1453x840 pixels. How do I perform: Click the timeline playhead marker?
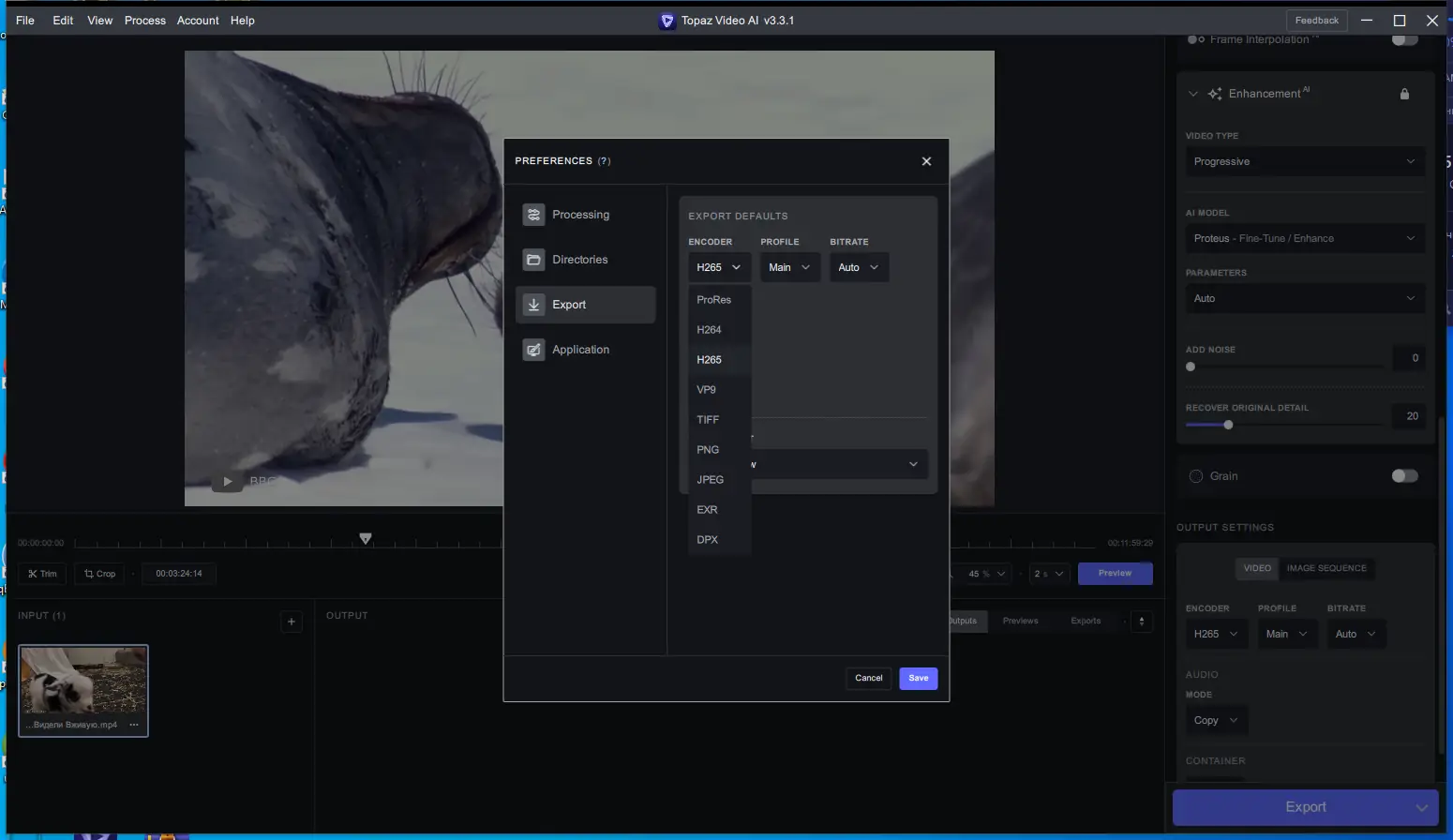(366, 538)
